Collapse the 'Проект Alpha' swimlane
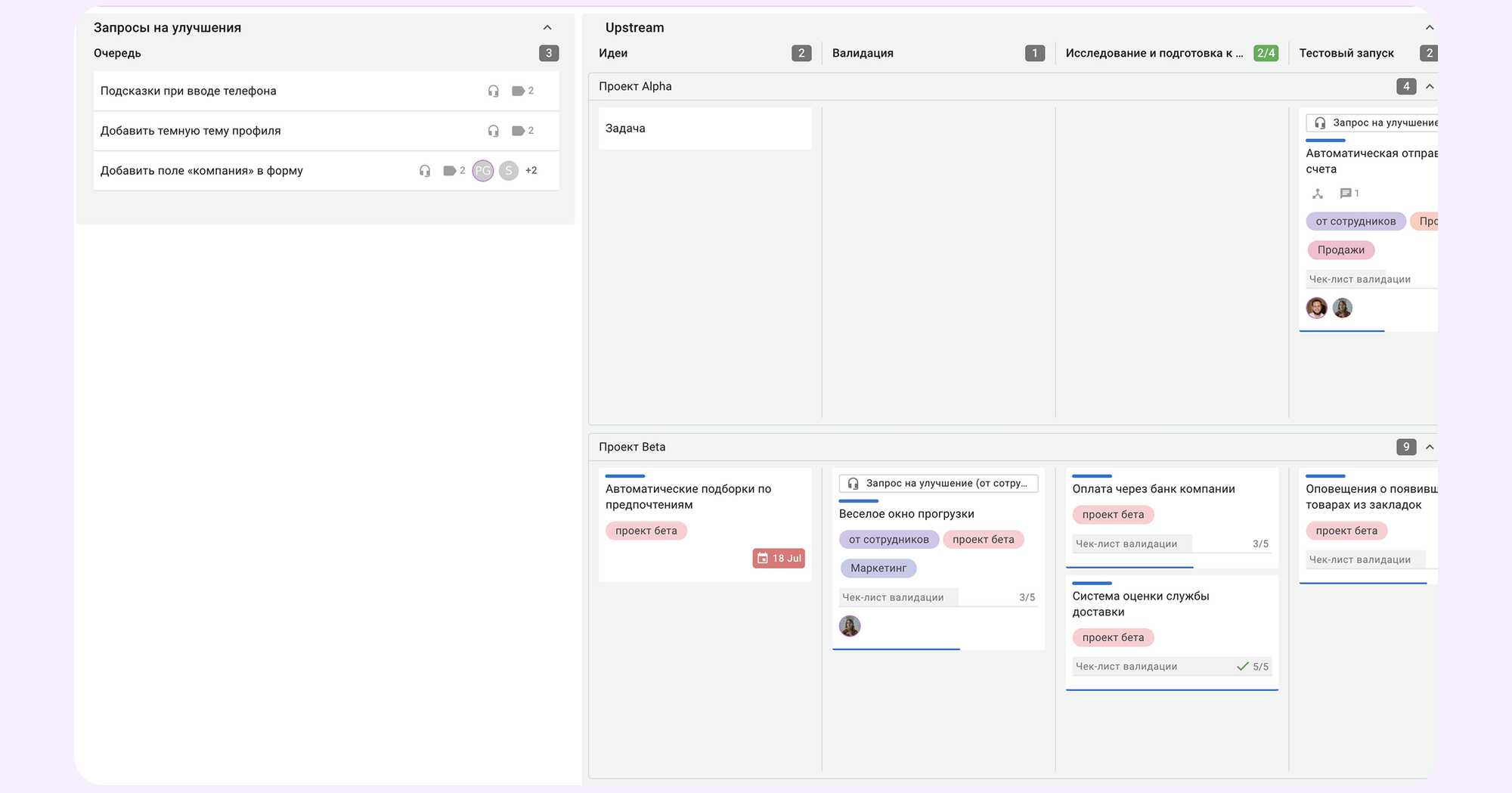The width and height of the screenshot is (1512, 793). click(1430, 87)
